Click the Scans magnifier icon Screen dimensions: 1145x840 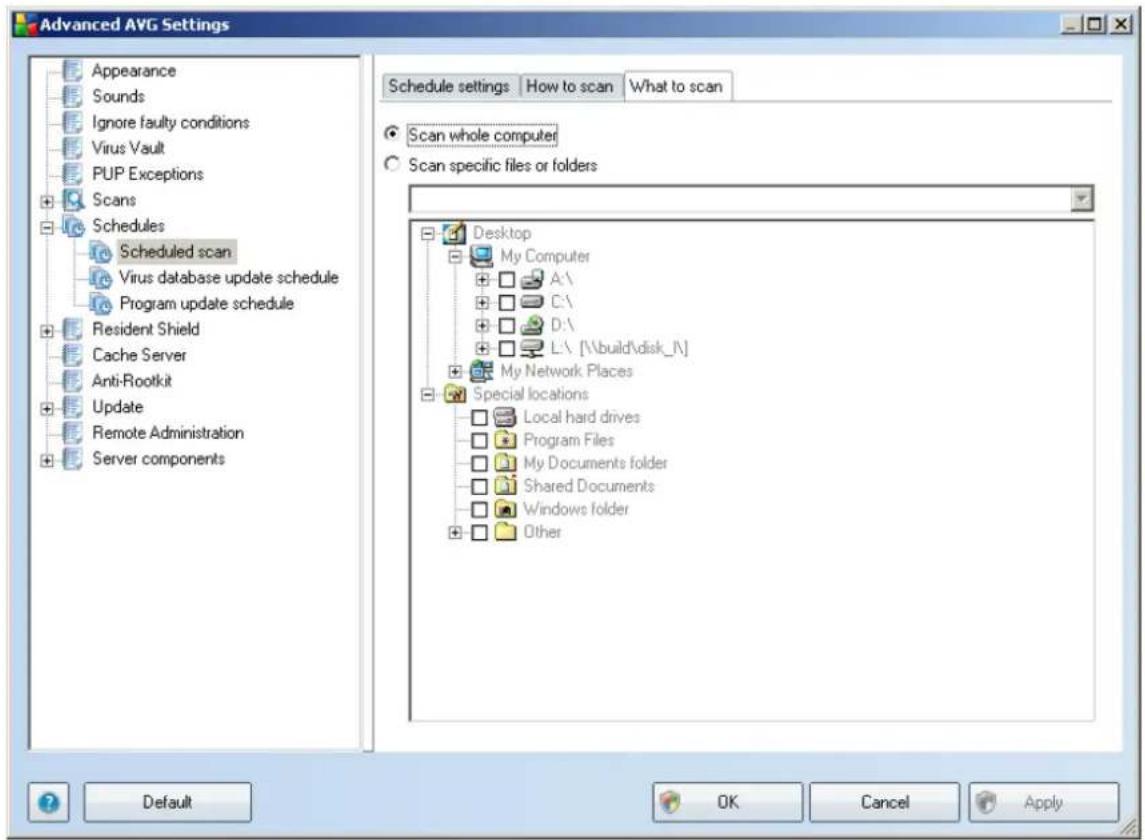coord(73,199)
